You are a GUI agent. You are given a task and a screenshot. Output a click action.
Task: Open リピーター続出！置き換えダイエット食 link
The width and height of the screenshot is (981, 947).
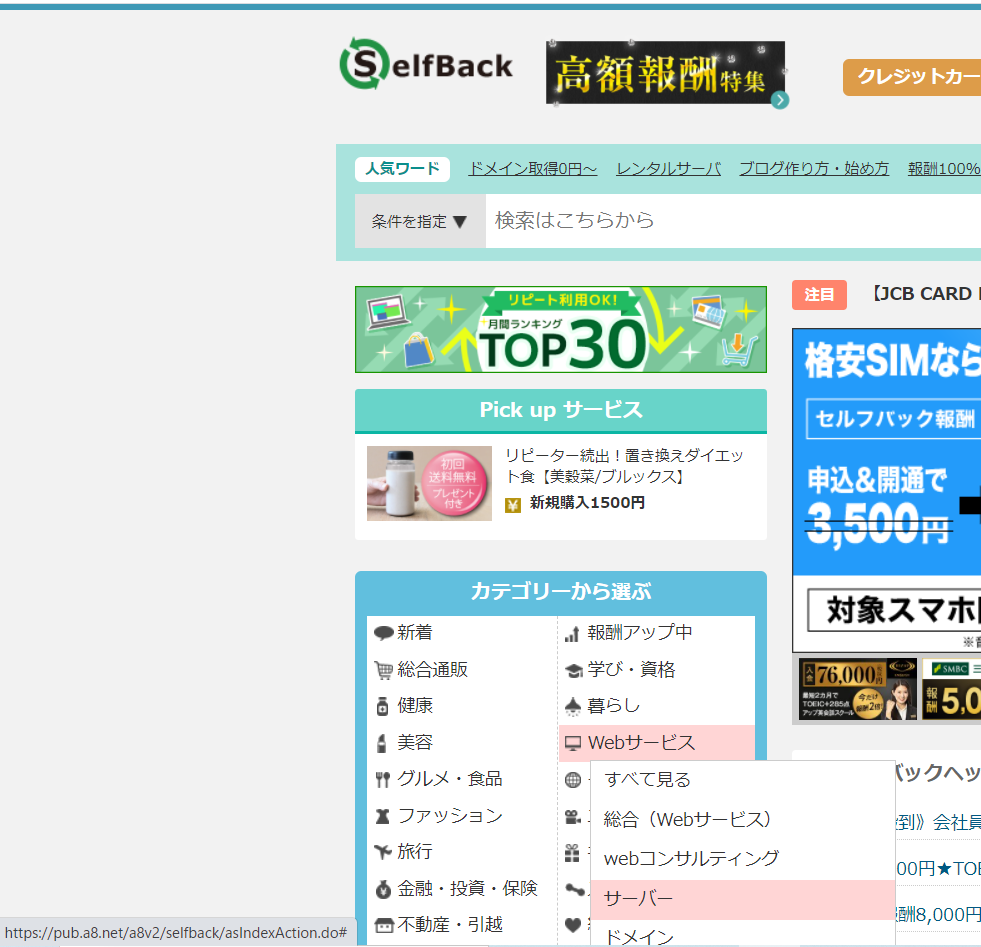click(x=624, y=465)
